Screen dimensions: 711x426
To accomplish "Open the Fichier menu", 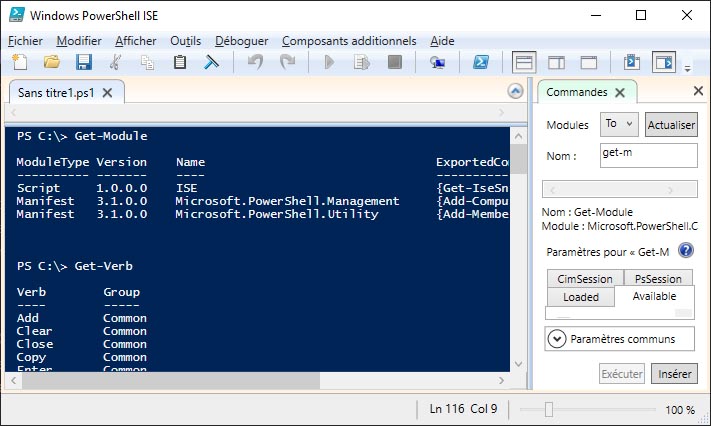I will point(25,41).
